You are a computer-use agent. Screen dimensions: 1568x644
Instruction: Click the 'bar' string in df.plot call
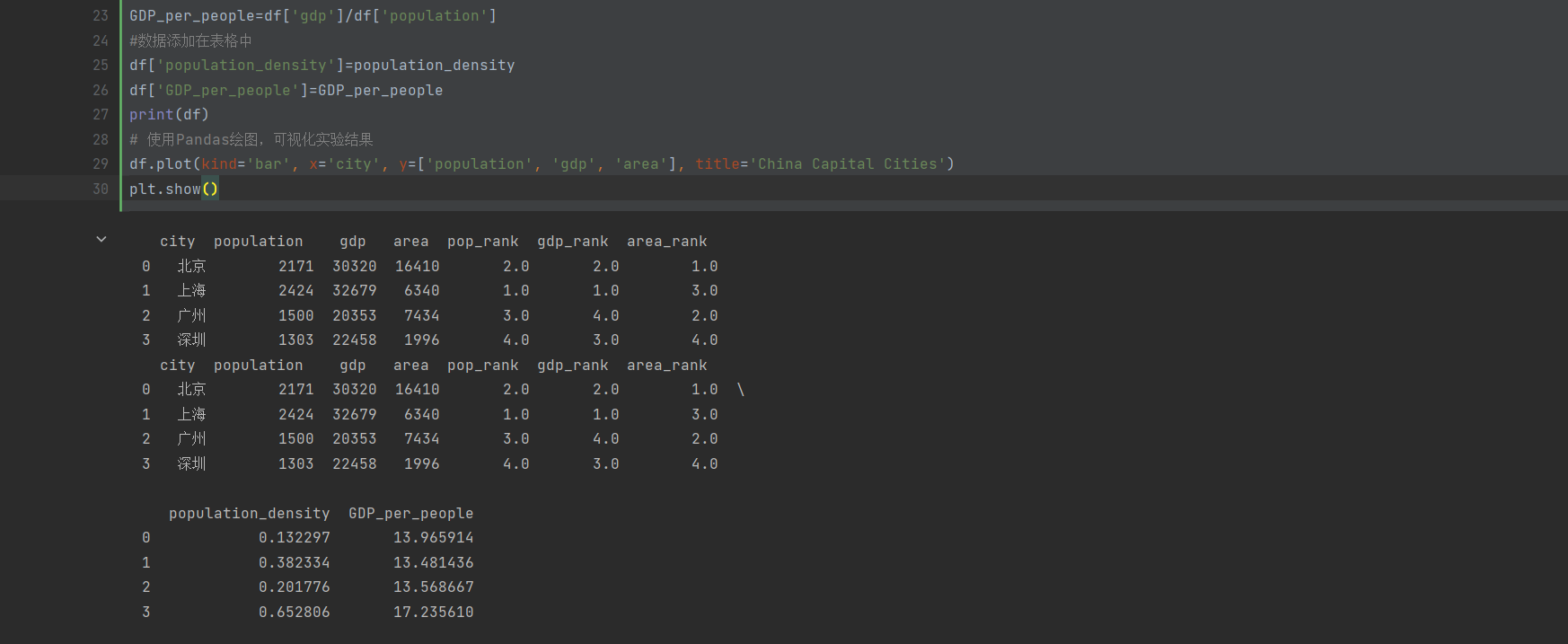point(269,164)
